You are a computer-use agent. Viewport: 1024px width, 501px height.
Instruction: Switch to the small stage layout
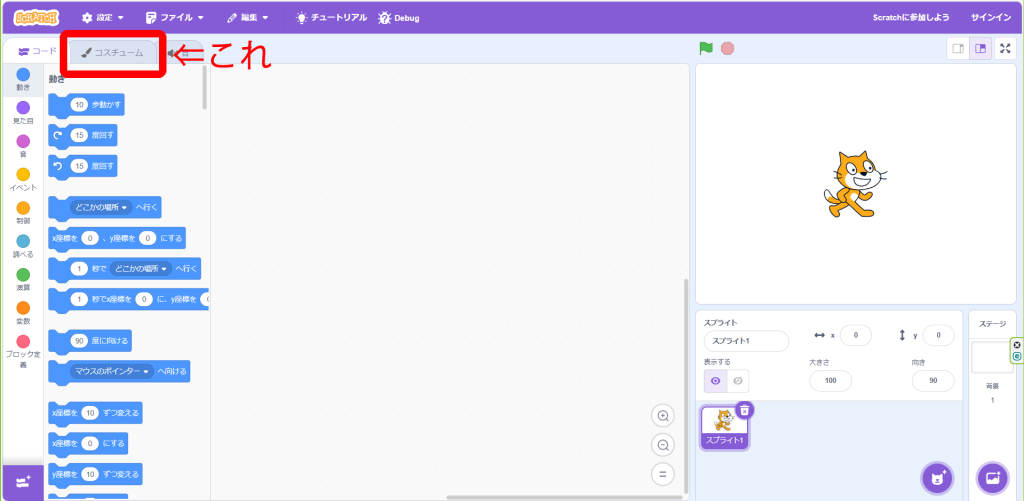(958, 48)
